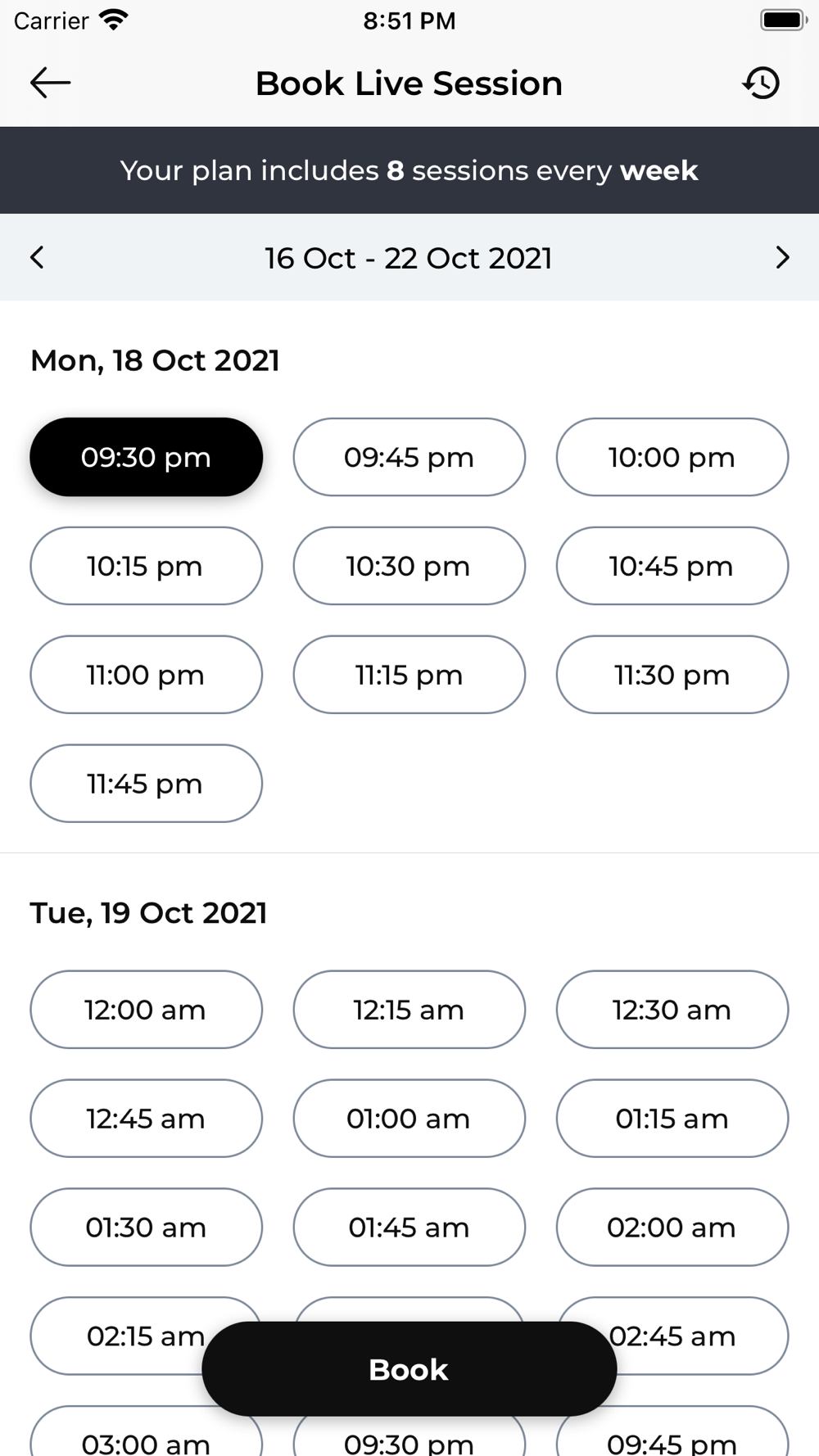Screen dimensions: 819x1456
Task: Click the 16 Oct - 22 Oct date range
Action: [409, 258]
